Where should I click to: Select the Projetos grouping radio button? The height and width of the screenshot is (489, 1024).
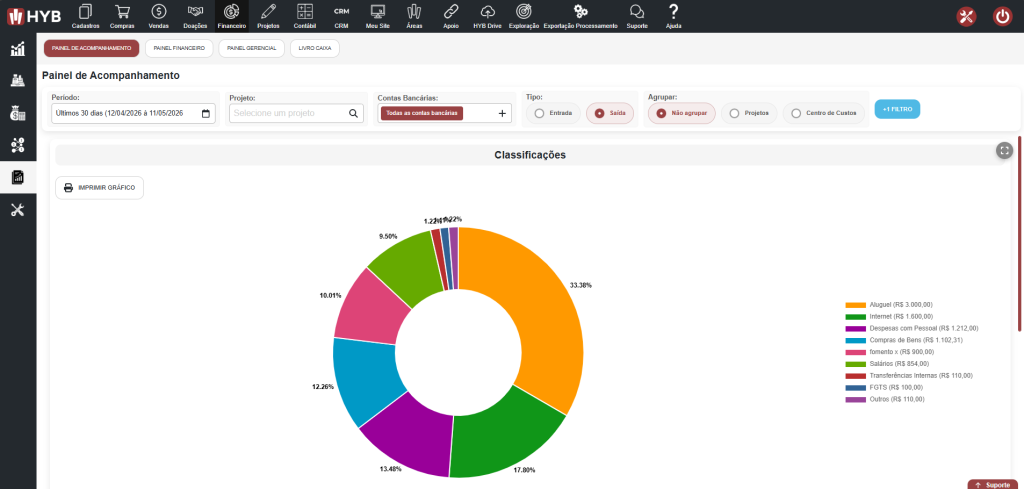(749, 113)
